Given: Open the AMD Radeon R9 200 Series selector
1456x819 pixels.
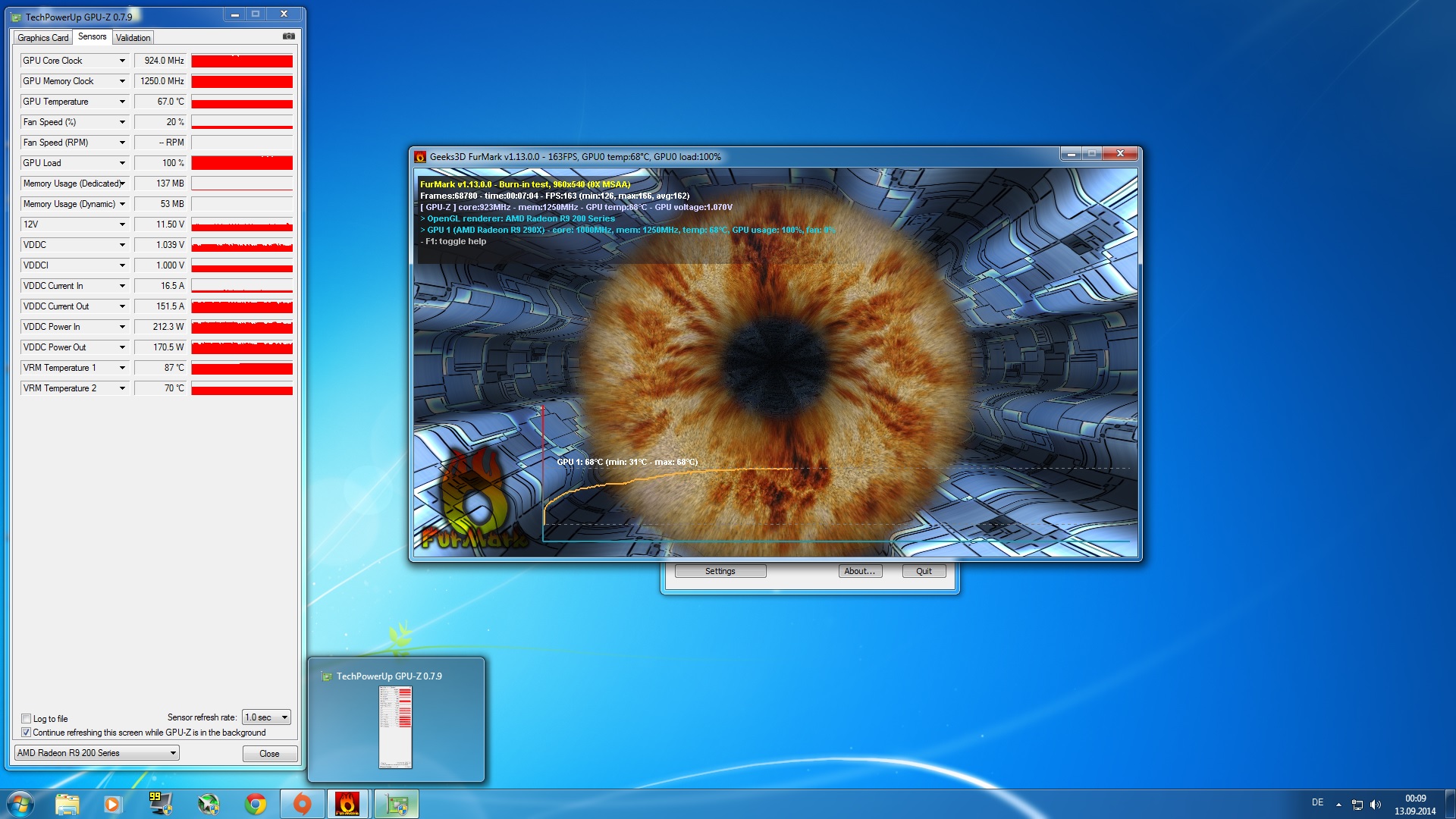Looking at the screenshot, I should (x=96, y=753).
